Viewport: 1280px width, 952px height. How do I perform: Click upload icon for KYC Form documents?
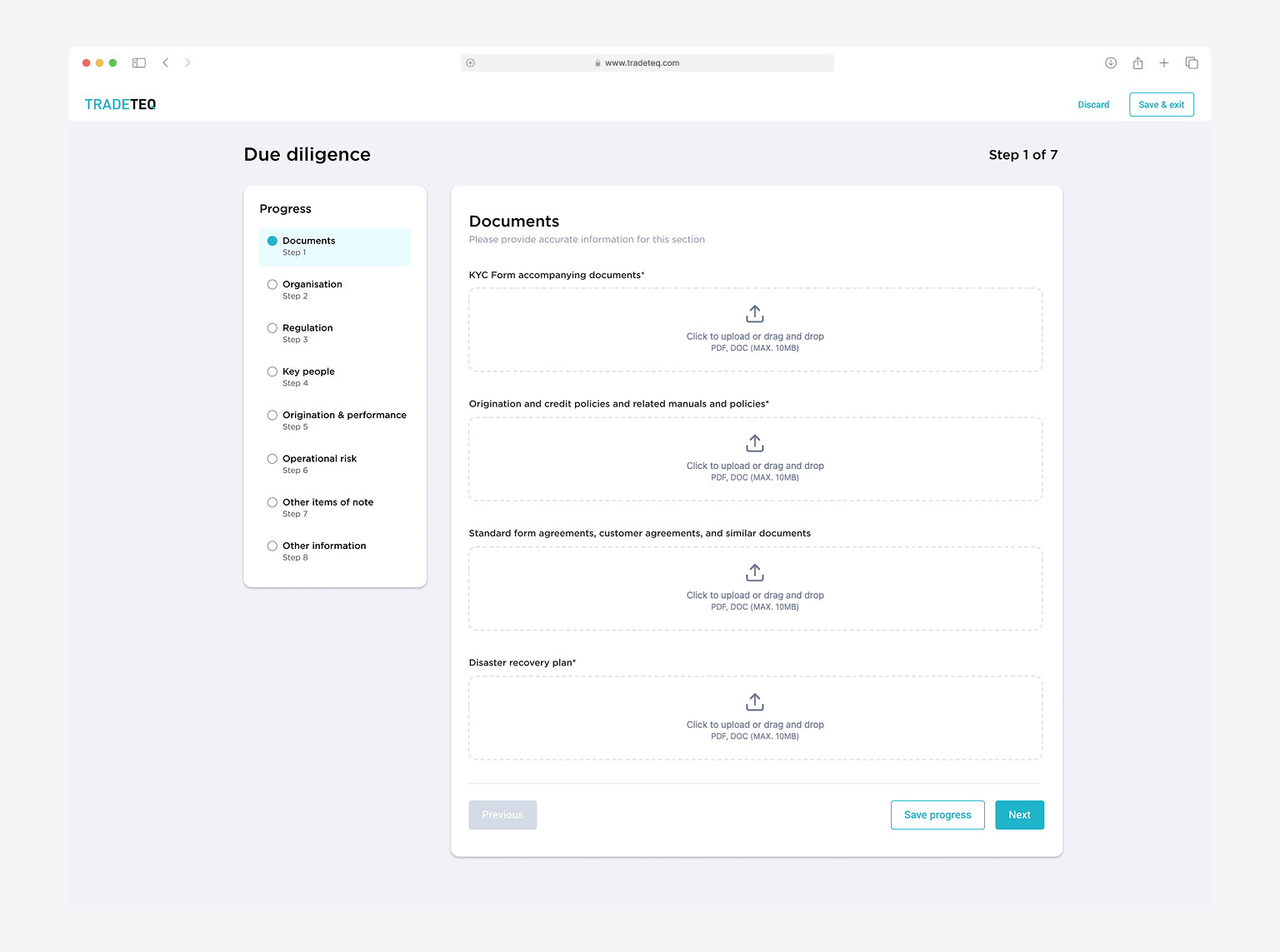click(x=754, y=314)
